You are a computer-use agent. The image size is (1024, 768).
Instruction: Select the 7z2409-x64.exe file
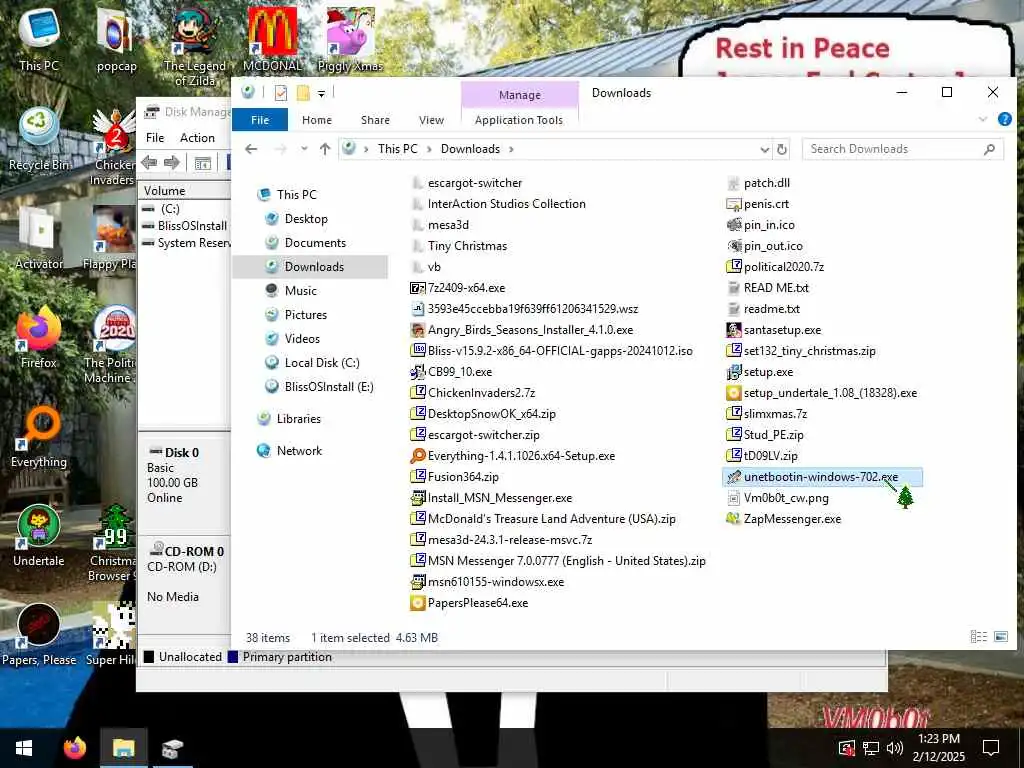(458, 287)
